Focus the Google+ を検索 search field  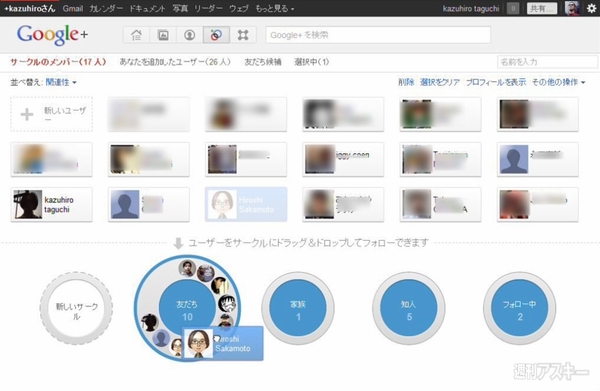click(x=378, y=35)
